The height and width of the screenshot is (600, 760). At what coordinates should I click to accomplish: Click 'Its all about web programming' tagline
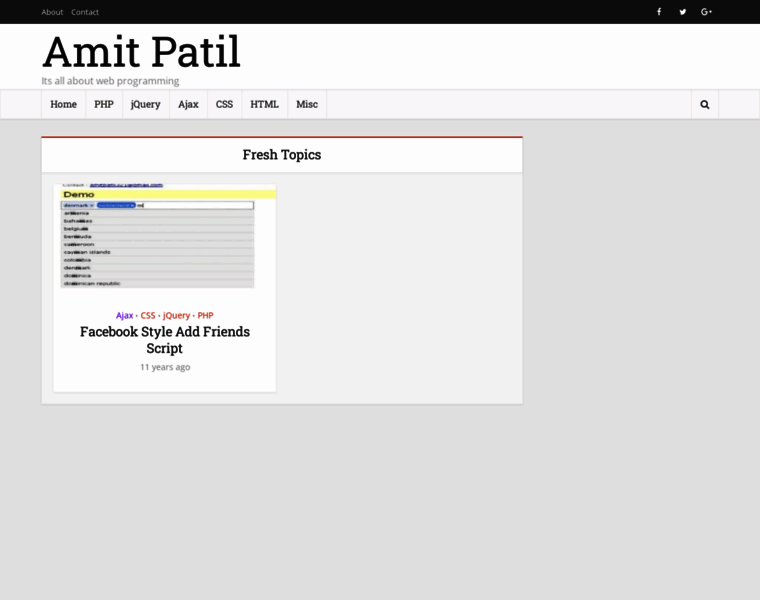[110, 81]
